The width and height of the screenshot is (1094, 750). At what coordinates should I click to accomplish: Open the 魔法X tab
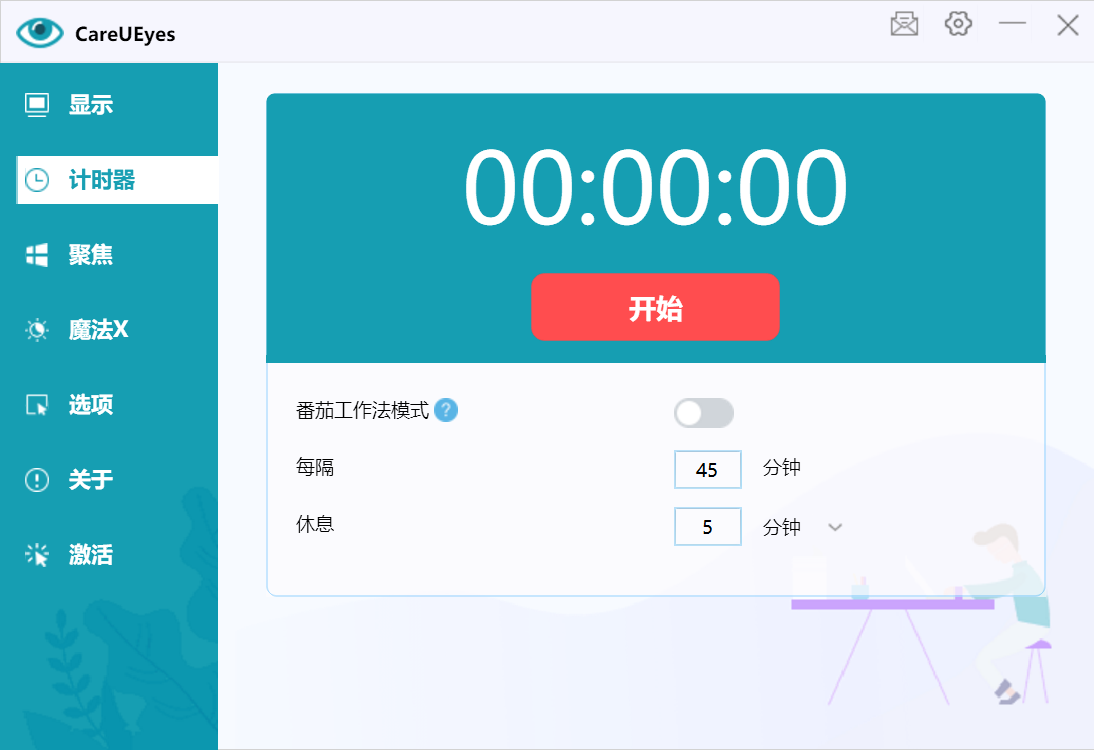(109, 329)
